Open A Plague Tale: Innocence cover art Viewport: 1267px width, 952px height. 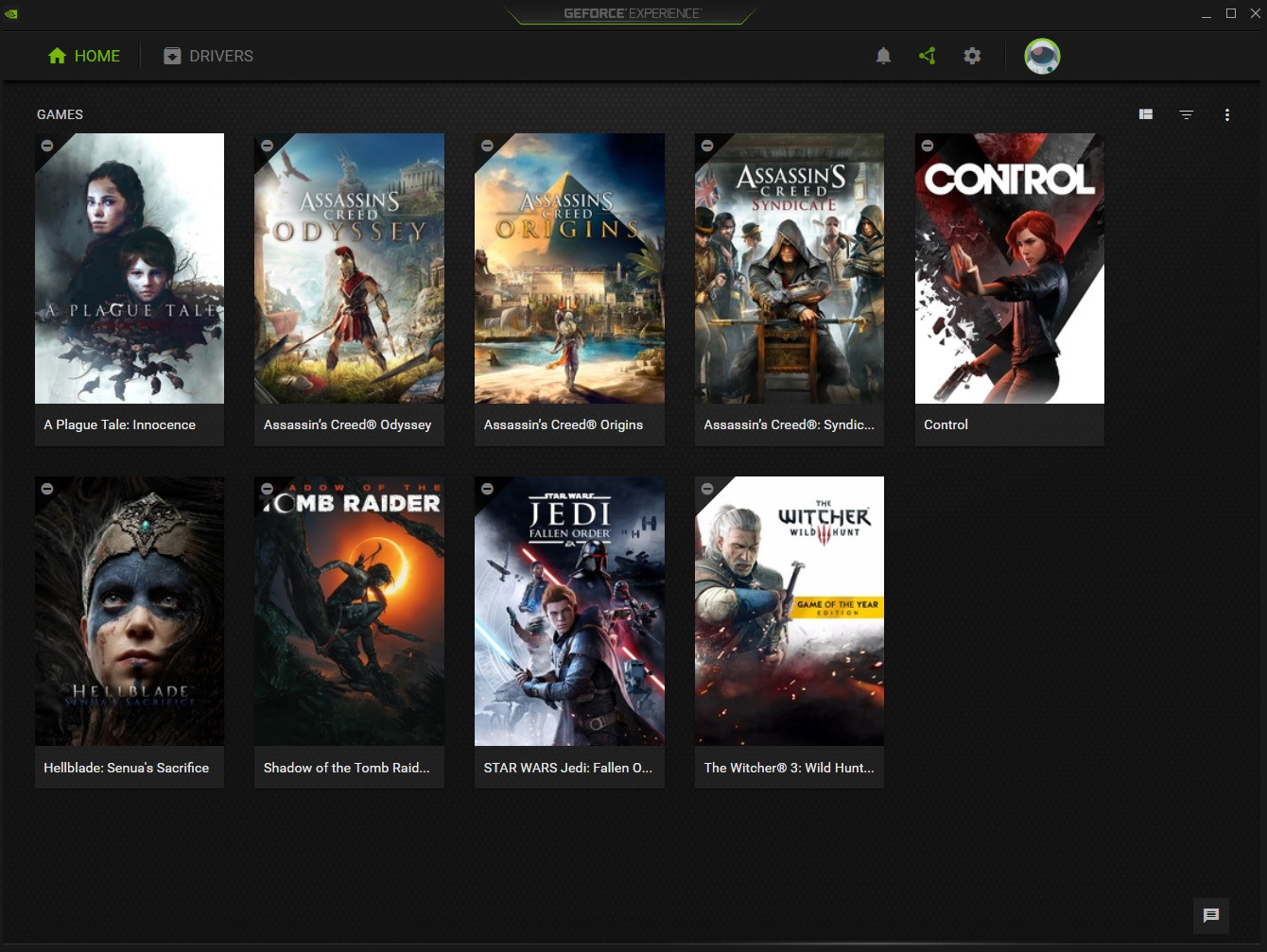tap(130, 268)
